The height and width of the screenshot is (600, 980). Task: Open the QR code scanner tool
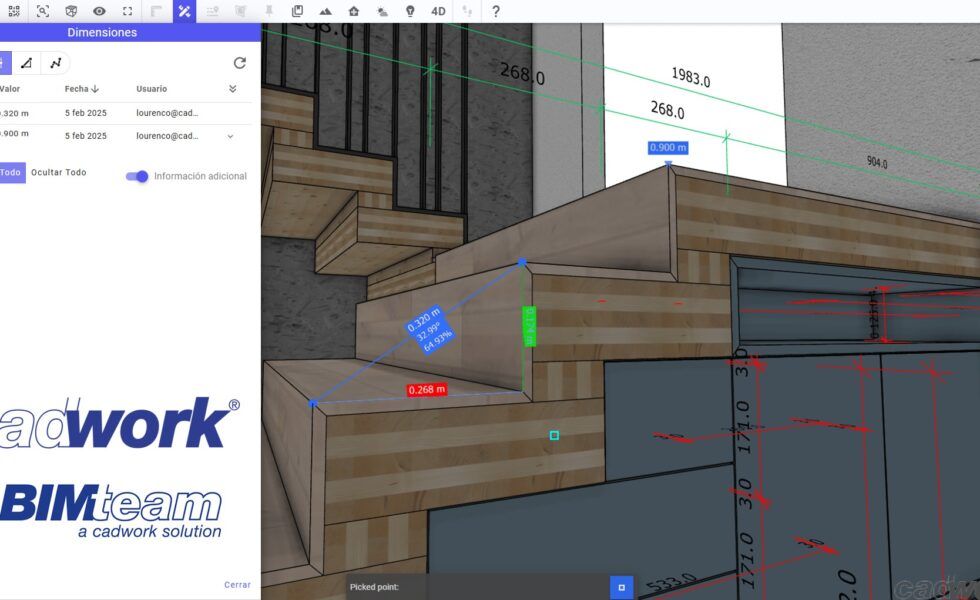tap(14, 11)
